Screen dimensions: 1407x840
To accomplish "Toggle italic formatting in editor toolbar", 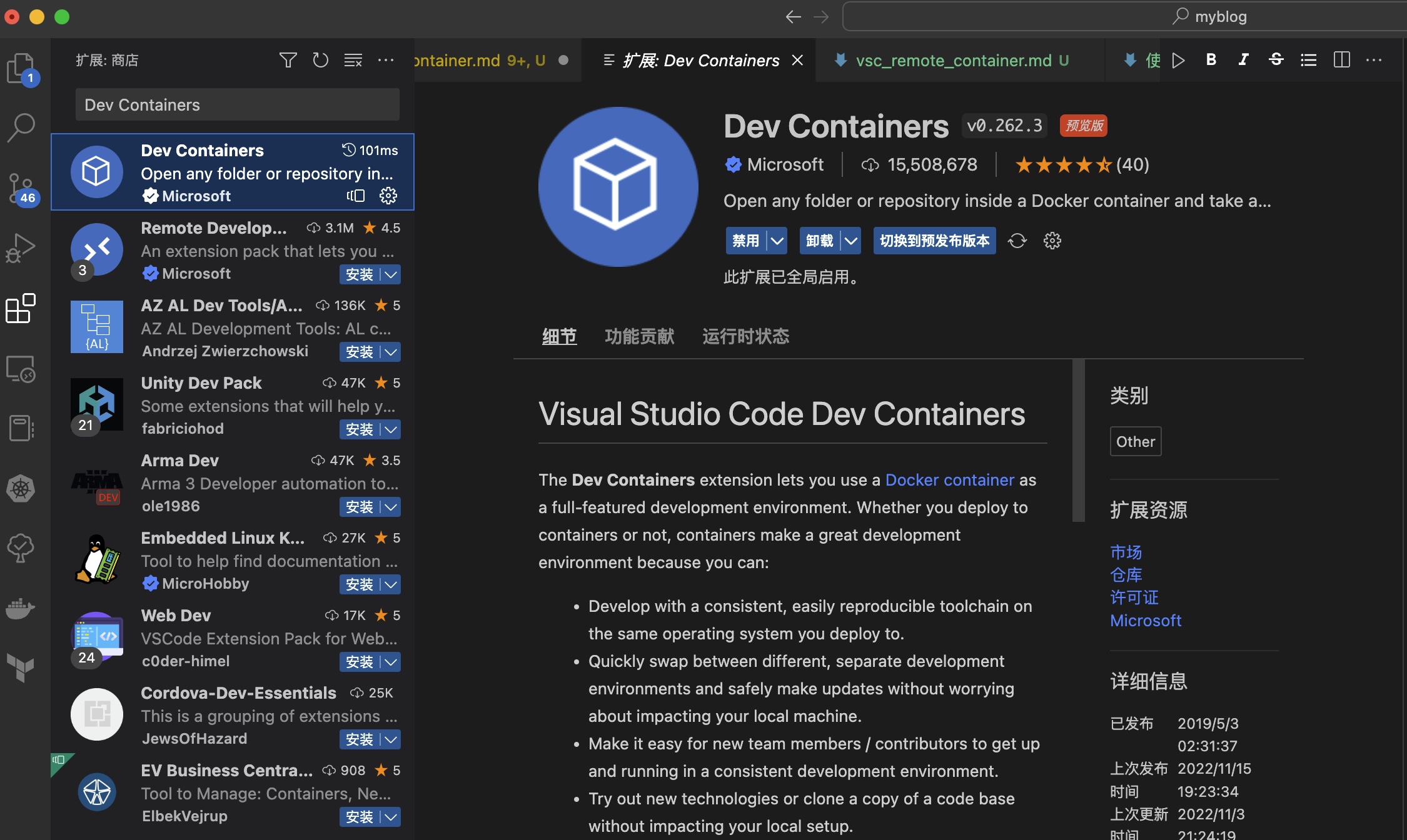I will 1244,60.
